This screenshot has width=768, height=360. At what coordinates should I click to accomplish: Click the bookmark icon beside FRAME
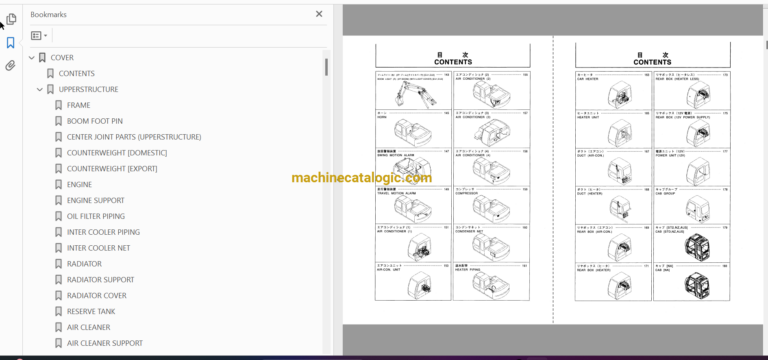click(58, 105)
